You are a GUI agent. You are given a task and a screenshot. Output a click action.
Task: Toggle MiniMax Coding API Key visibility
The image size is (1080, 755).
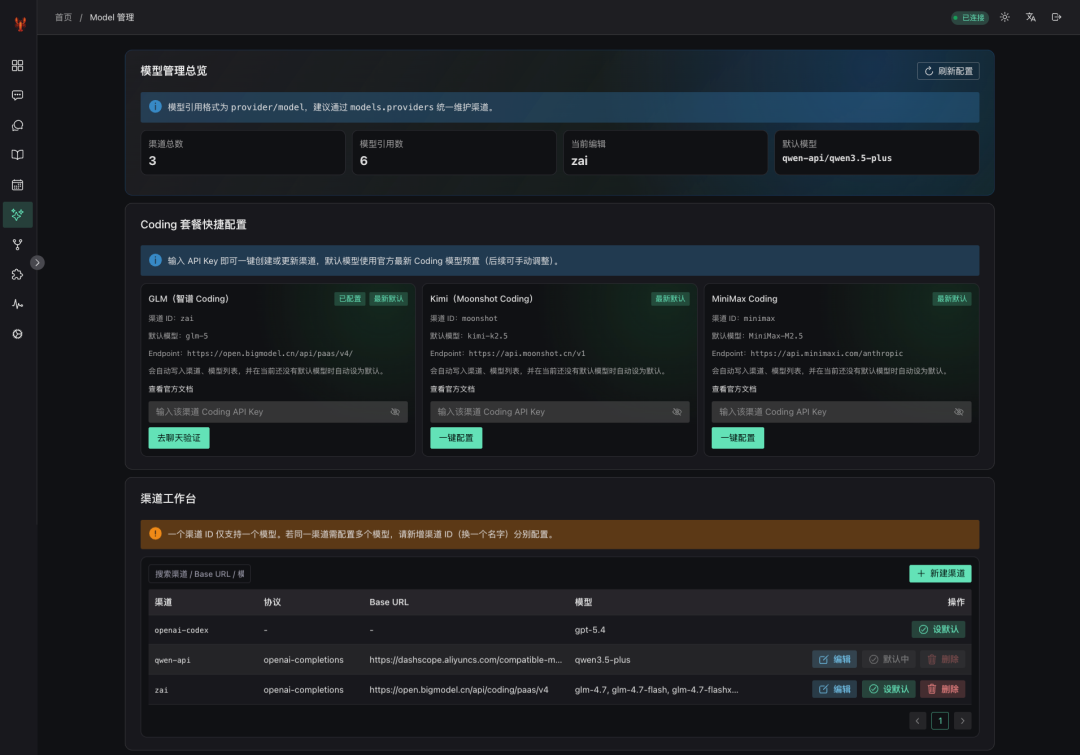[x=958, y=411]
